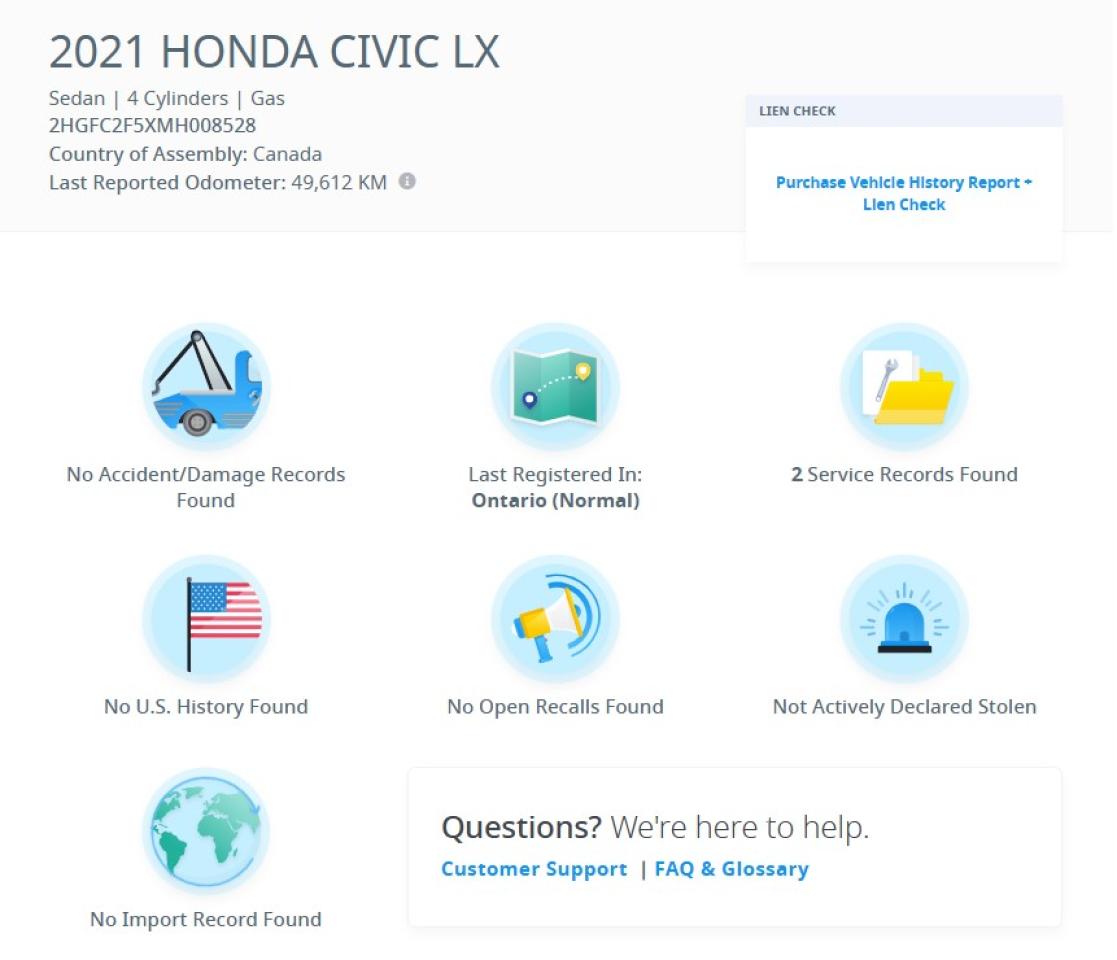Click the globe import record icon

tap(206, 831)
